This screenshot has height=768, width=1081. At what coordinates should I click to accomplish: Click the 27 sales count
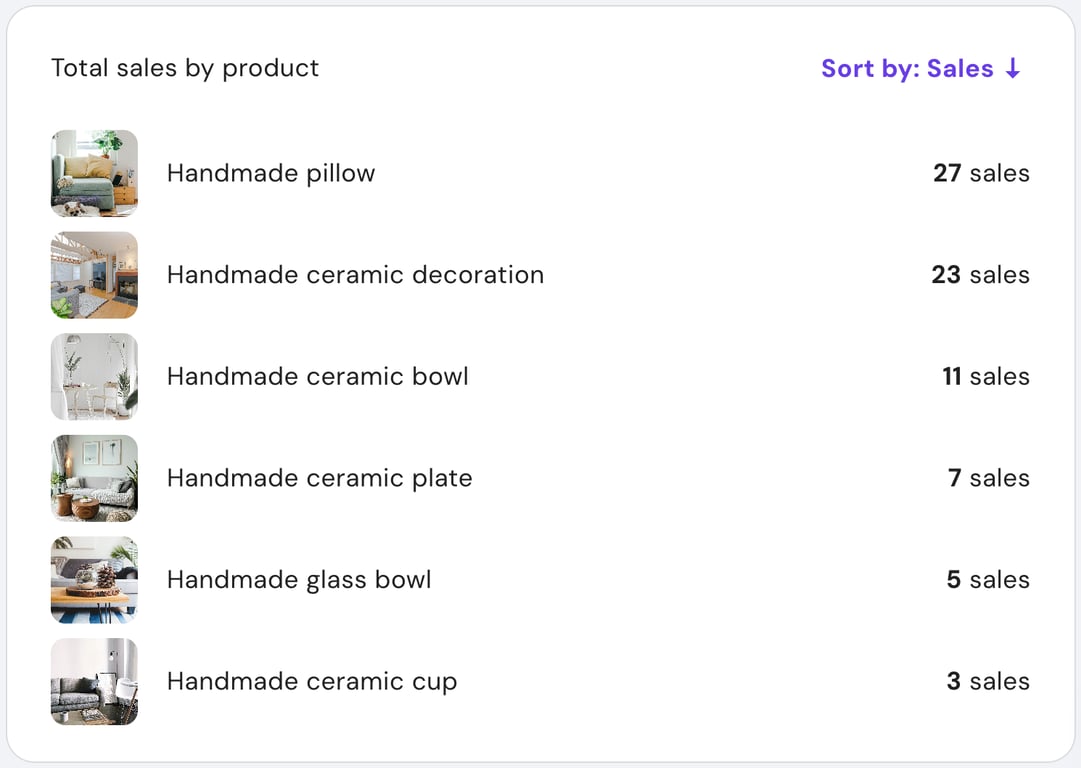pos(981,172)
